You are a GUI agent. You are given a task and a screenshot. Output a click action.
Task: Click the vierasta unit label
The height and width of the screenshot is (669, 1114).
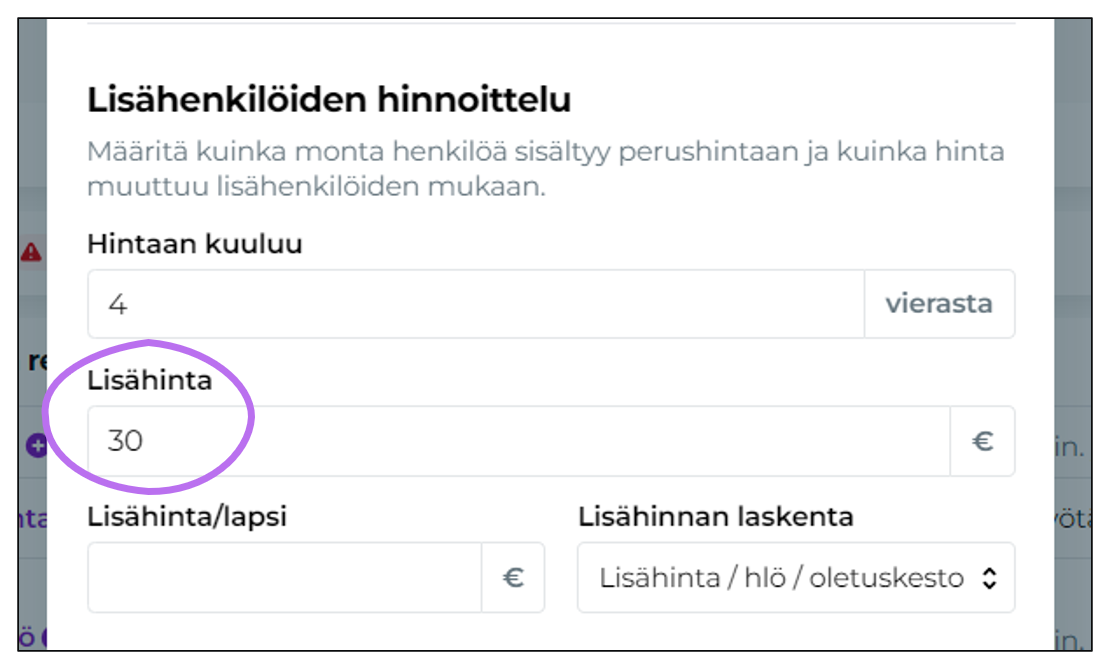(940, 304)
